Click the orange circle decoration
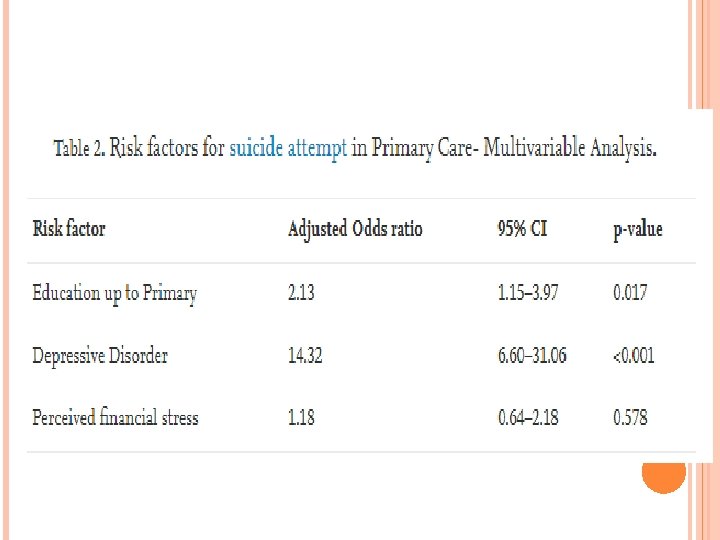This screenshot has height=540, width=720. point(663,472)
